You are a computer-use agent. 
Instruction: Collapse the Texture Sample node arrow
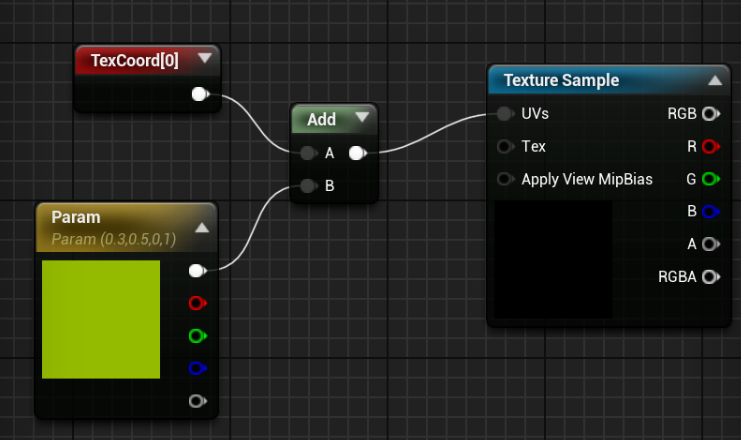(x=715, y=81)
